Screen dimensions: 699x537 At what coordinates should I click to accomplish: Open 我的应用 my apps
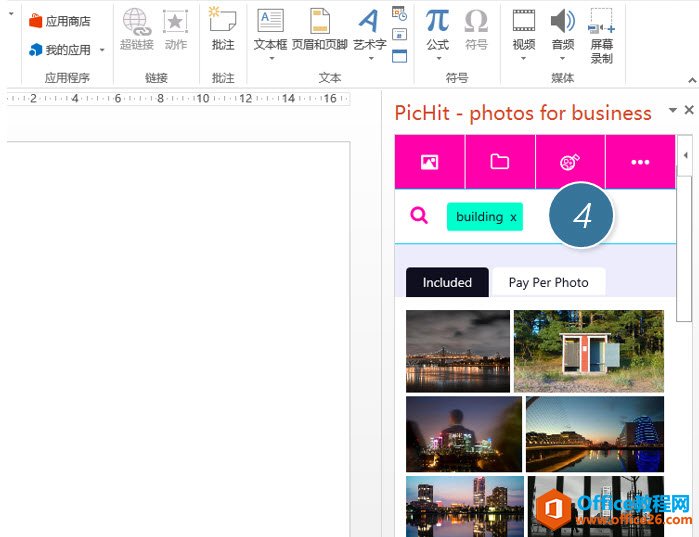pos(60,49)
